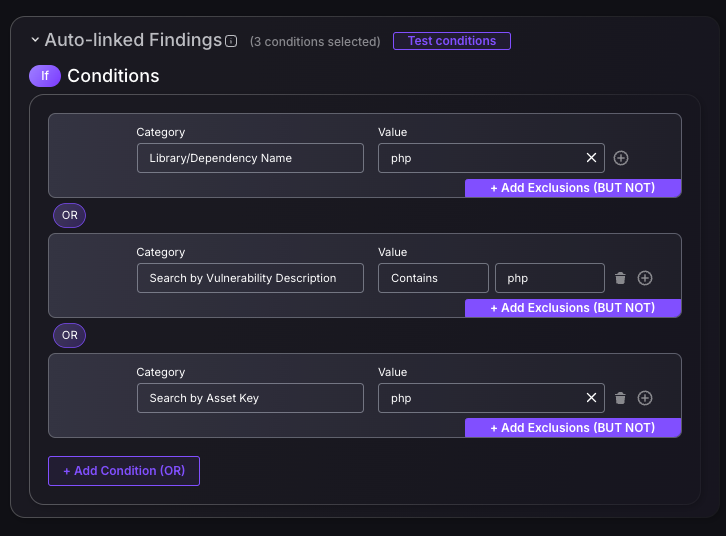Open Search by Vulnerability Description category dropdown
The width and height of the screenshot is (726, 536).
(x=250, y=278)
